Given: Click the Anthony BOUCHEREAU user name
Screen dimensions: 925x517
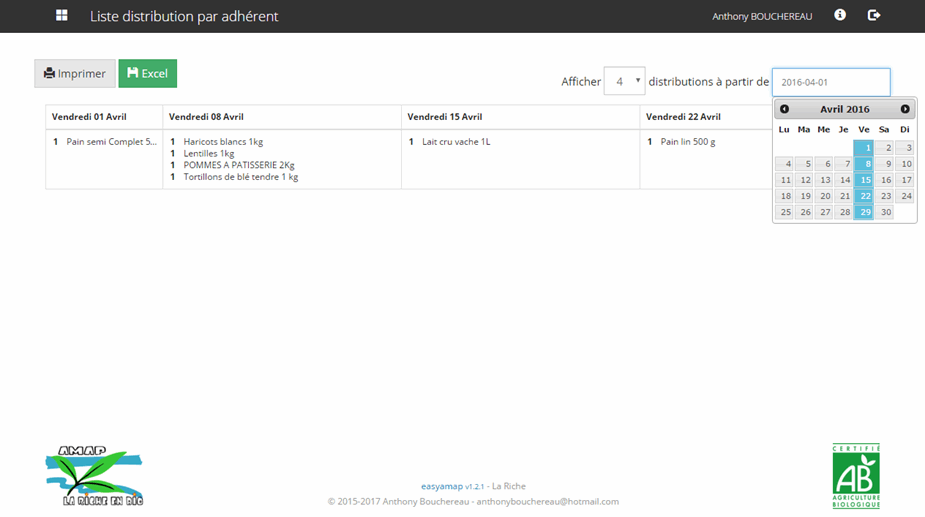Looking at the screenshot, I should click(762, 17).
